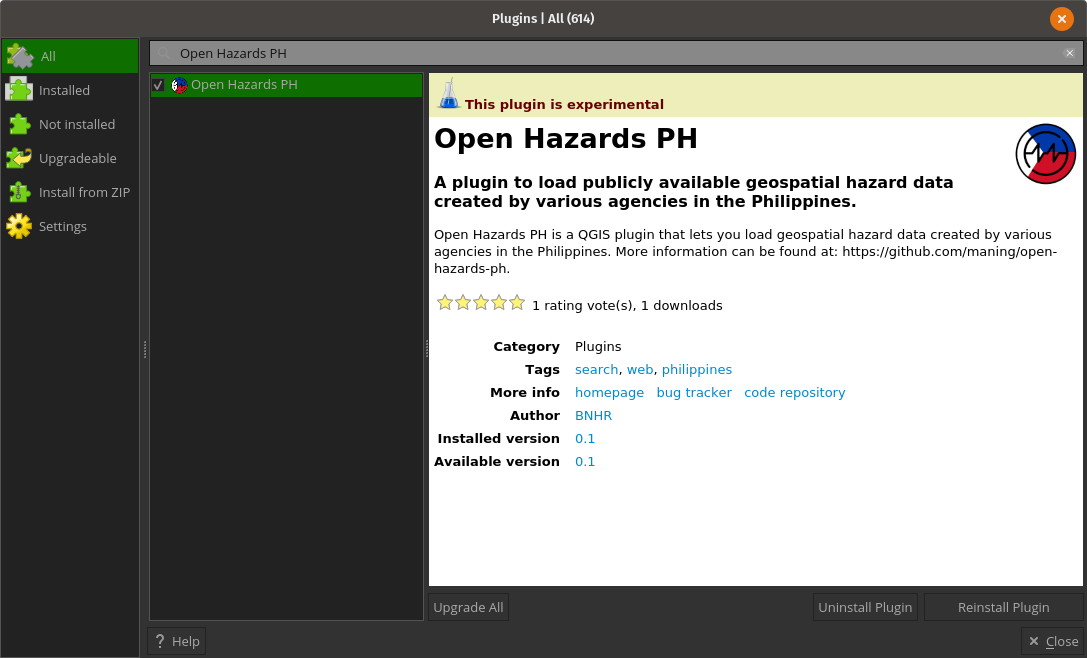This screenshot has width=1087, height=658.
Task: Click the Upgradeable plugins arrow icon
Action: pos(19,158)
